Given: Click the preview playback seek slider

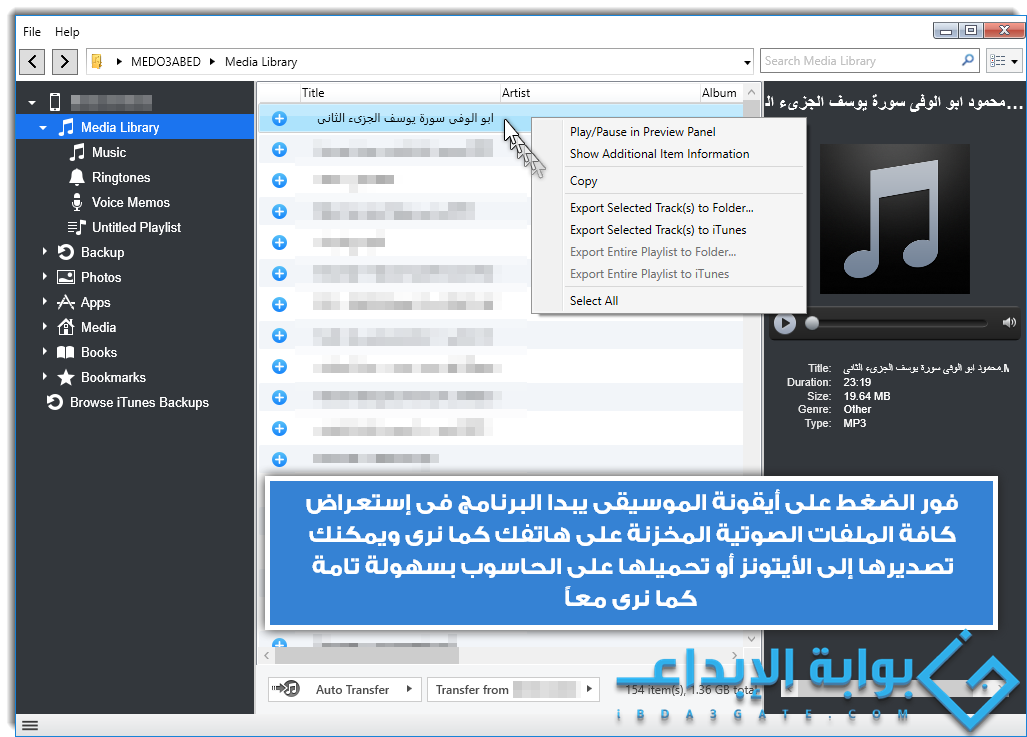Looking at the screenshot, I should (899, 323).
